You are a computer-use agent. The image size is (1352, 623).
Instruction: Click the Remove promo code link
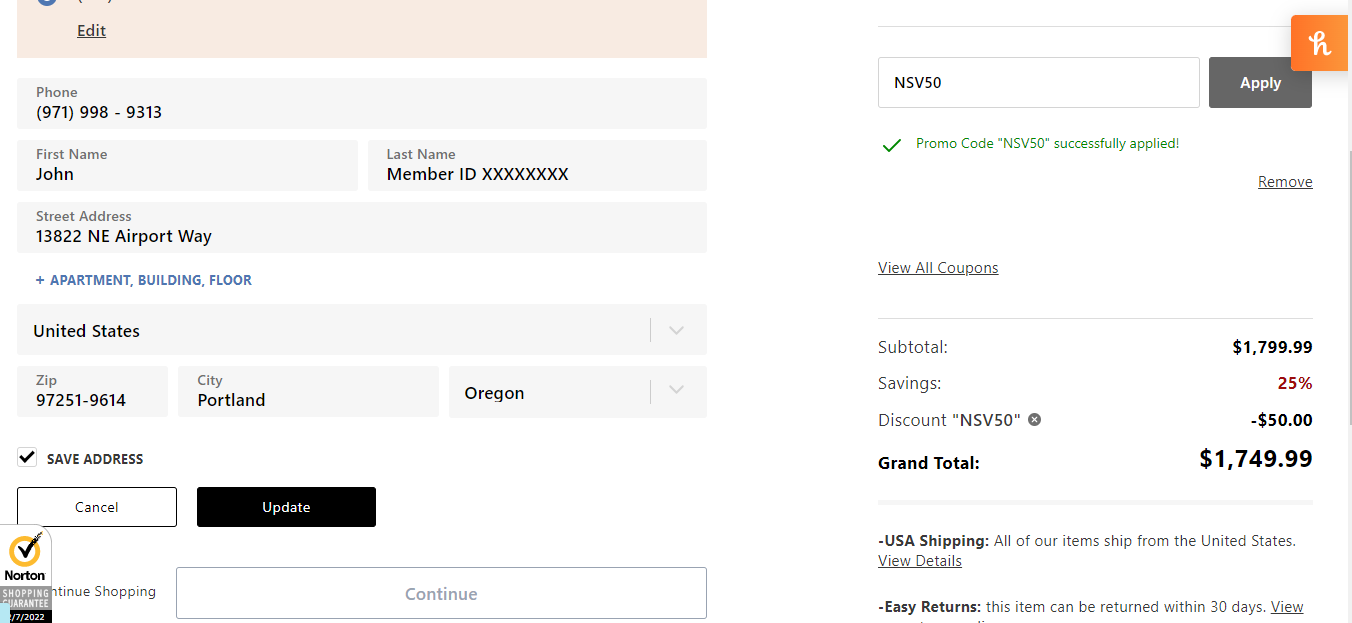tap(1285, 182)
